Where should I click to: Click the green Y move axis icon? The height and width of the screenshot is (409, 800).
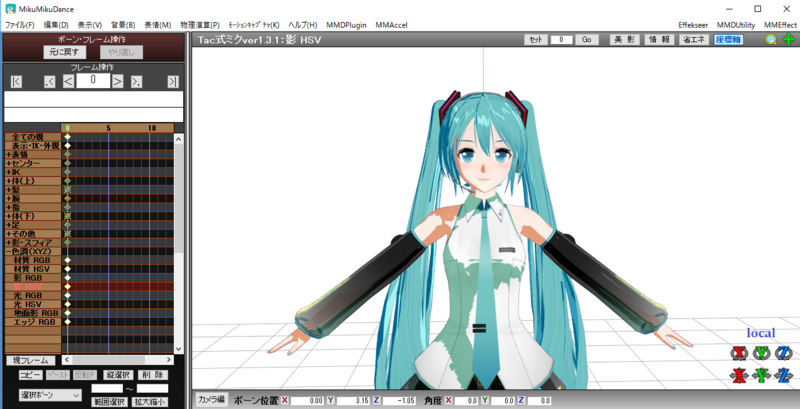[x=761, y=375]
